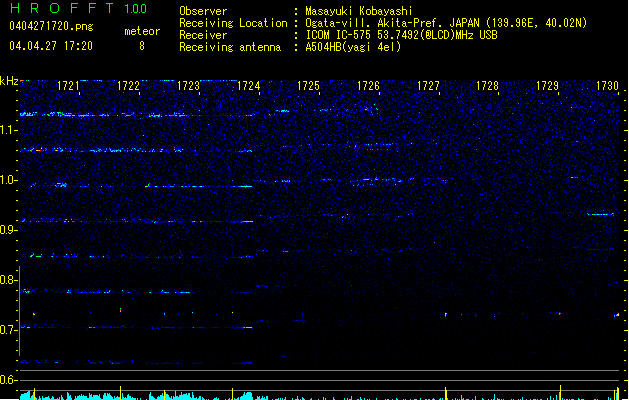
Task: Click the 0.7 kHz frequency tick label
Action: [x=8, y=330]
